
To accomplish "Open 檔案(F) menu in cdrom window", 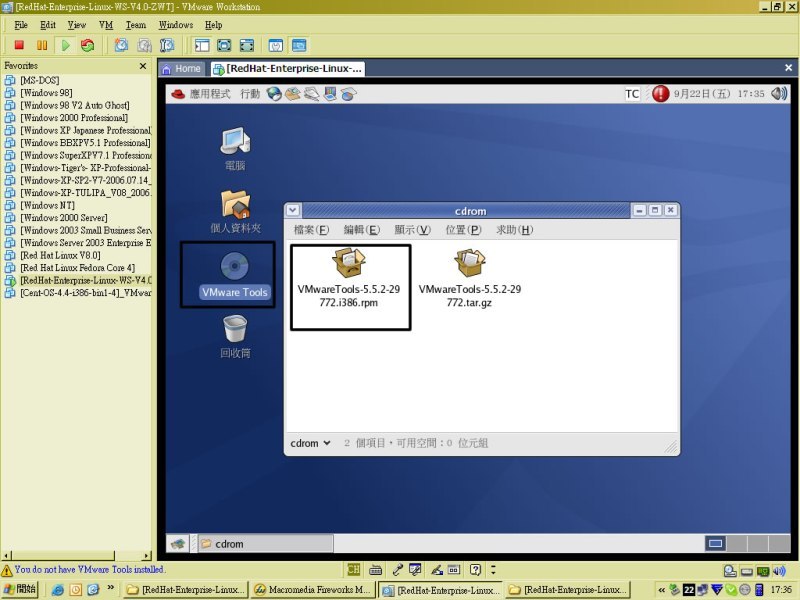I will click(x=311, y=230).
